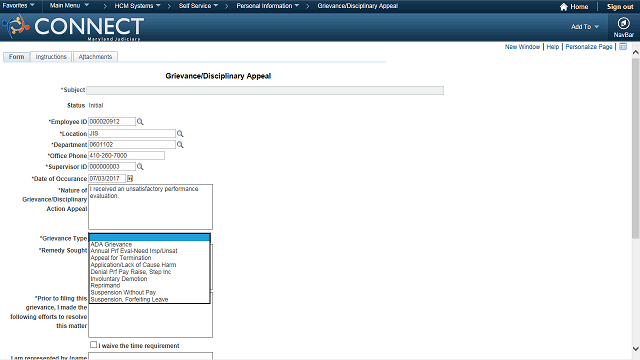Expand the Self Service breadcrumb menu

pyautogui.click(x=198, y=6)
